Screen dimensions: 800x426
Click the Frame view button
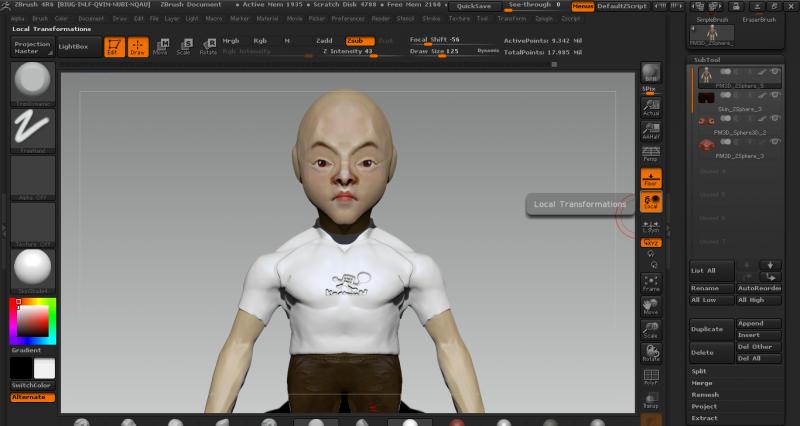pyautogui.click(x=651, y=284)
